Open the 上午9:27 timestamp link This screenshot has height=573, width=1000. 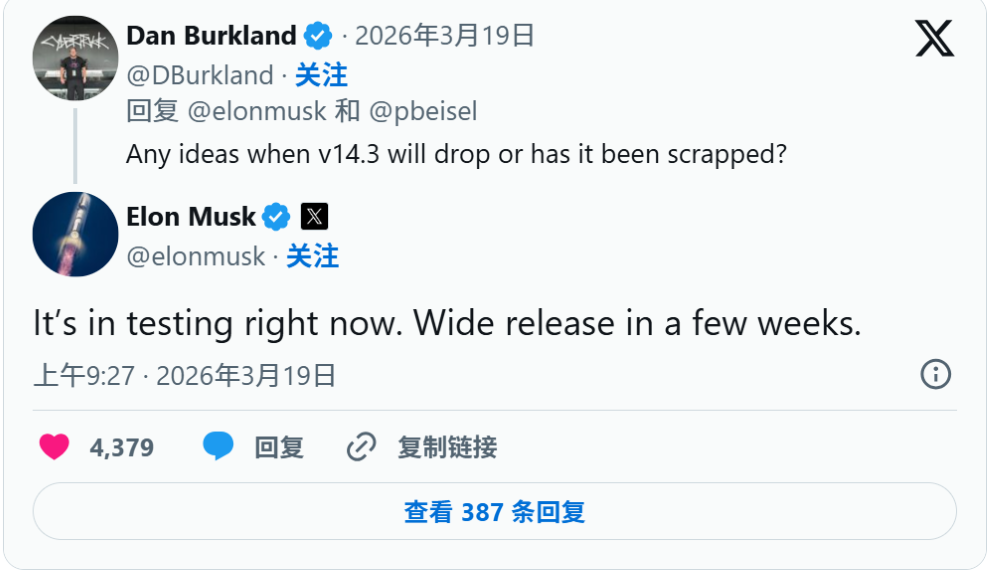coord(84,376)
